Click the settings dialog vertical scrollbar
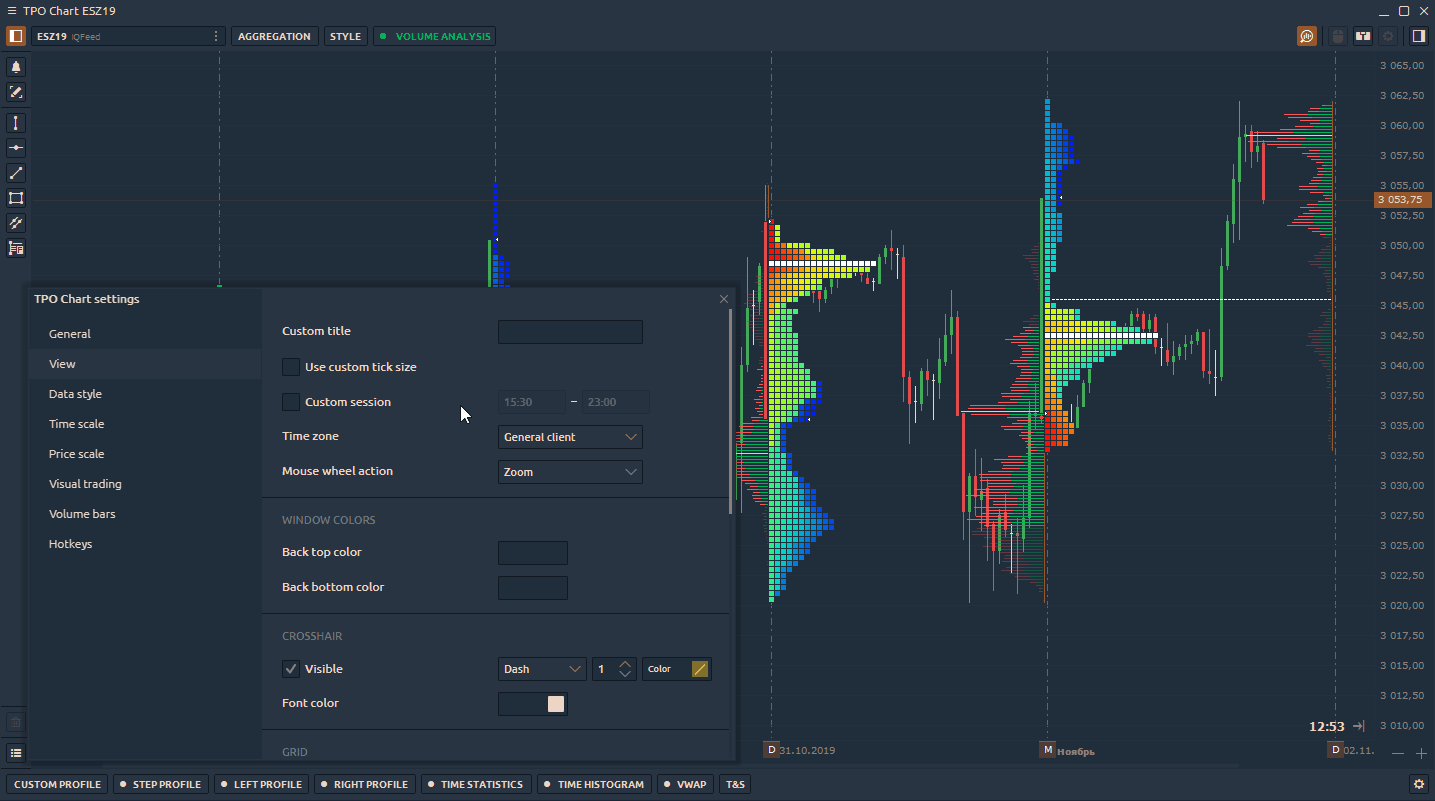 click(731, 411)
